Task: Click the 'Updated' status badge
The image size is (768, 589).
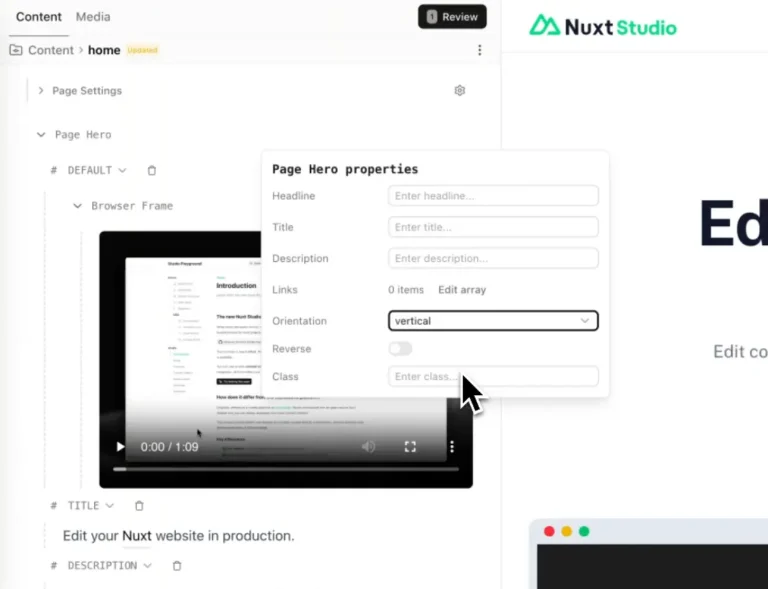Action: pyautogui.click(x=143, y=50)
